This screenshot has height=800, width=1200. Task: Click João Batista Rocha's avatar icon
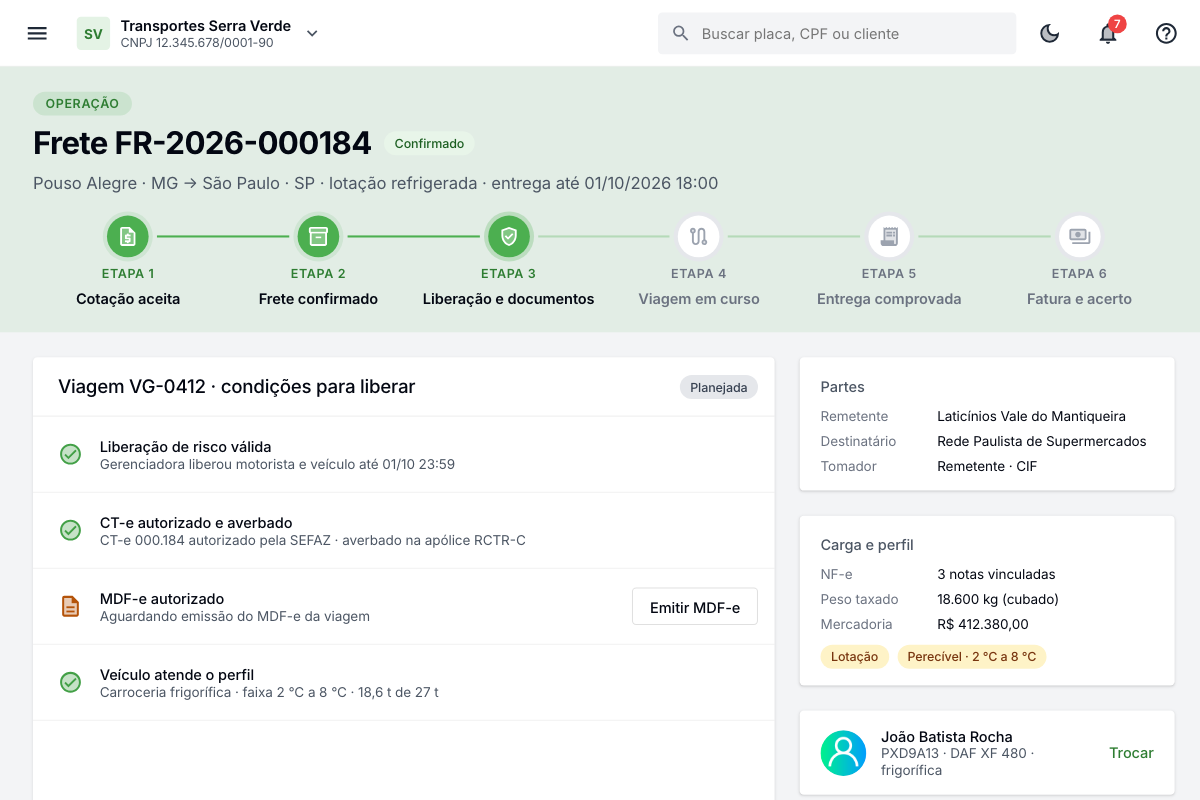843,753
